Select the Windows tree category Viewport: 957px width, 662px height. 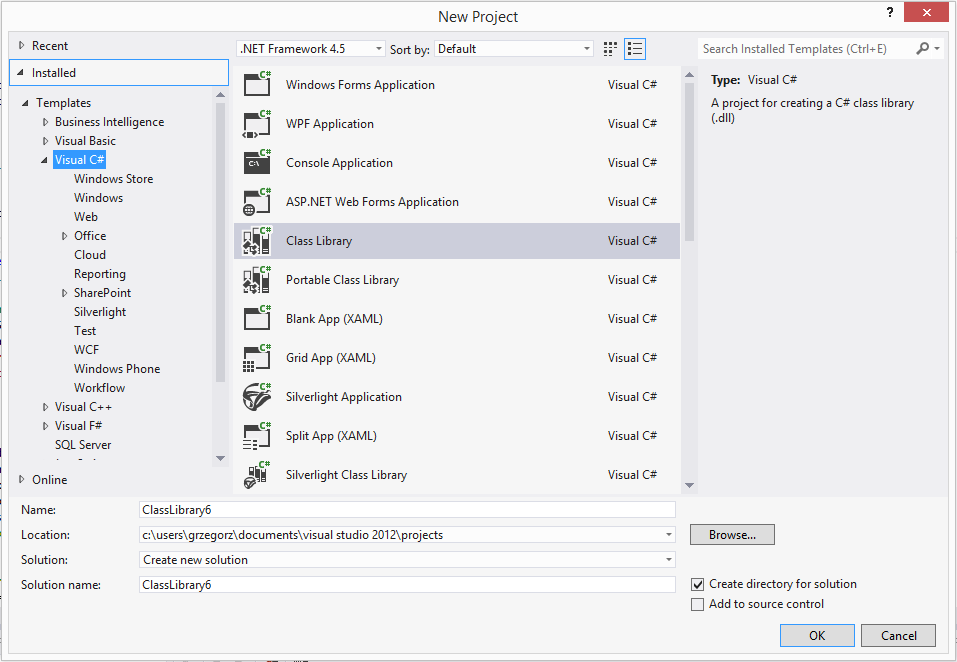click(x=98, y=198)
